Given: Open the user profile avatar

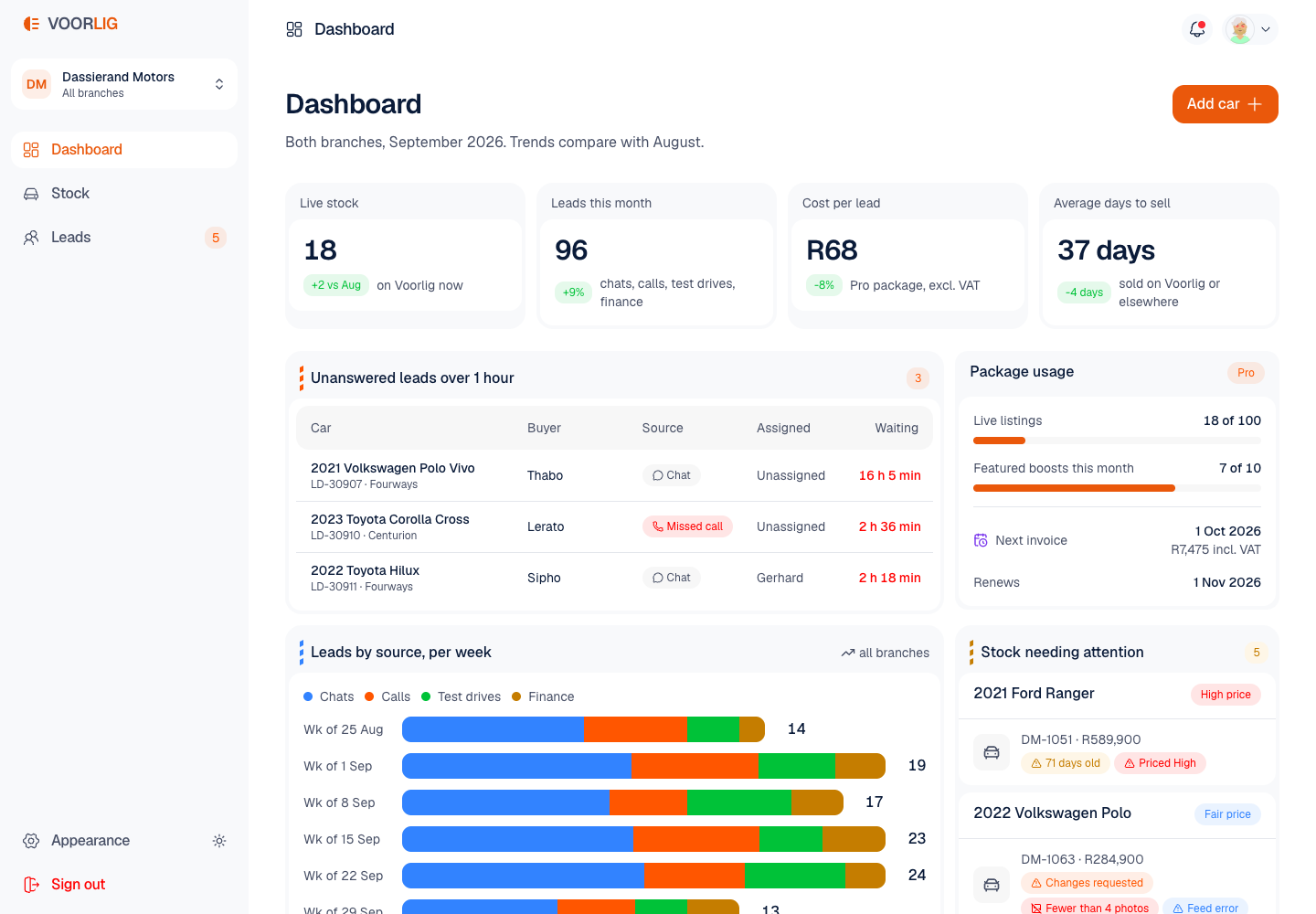Looking at the screenshot, I should pos(1240,29).
